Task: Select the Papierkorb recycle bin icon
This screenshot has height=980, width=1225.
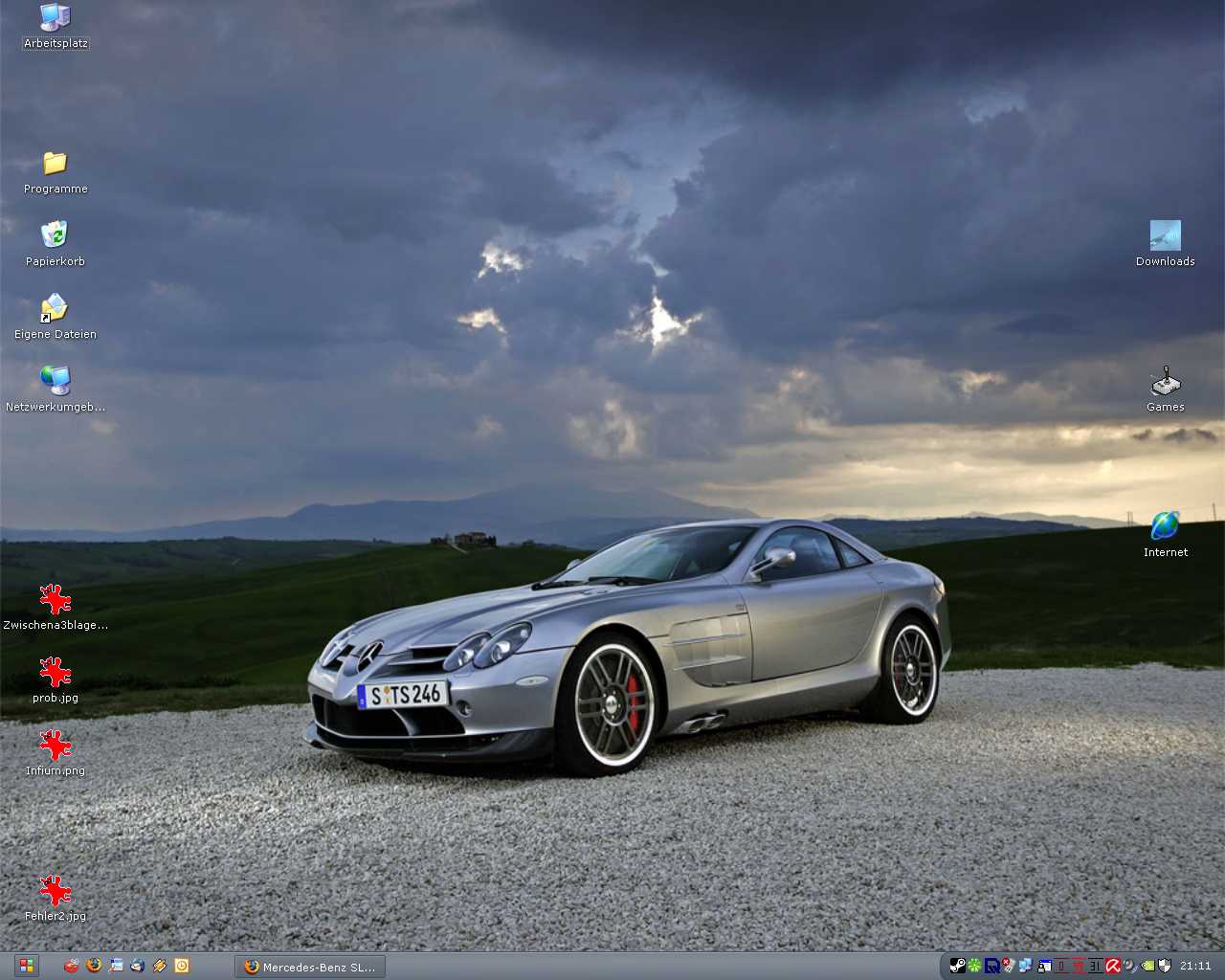Action: pos(56,244)
